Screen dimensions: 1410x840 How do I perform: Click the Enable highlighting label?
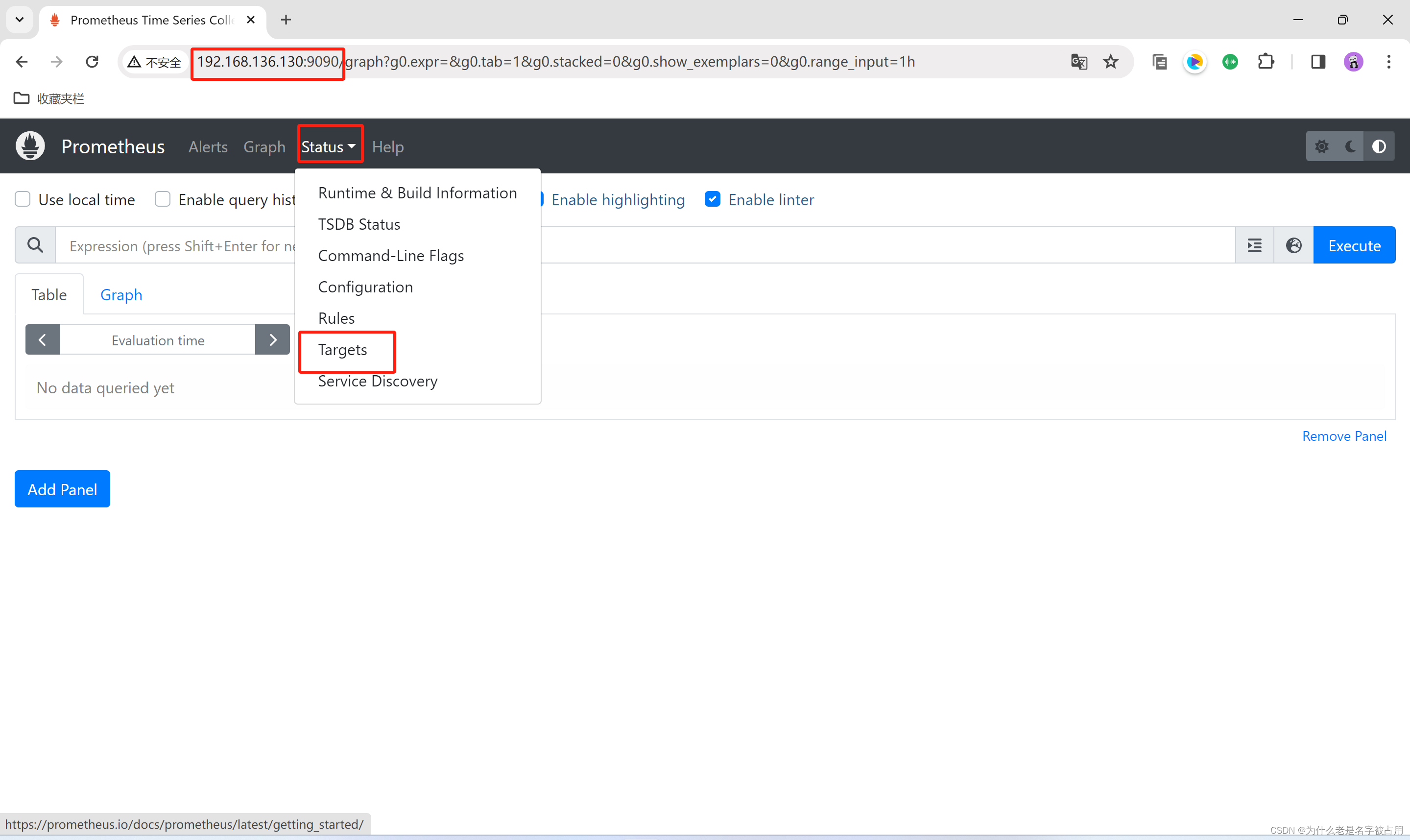618,199
